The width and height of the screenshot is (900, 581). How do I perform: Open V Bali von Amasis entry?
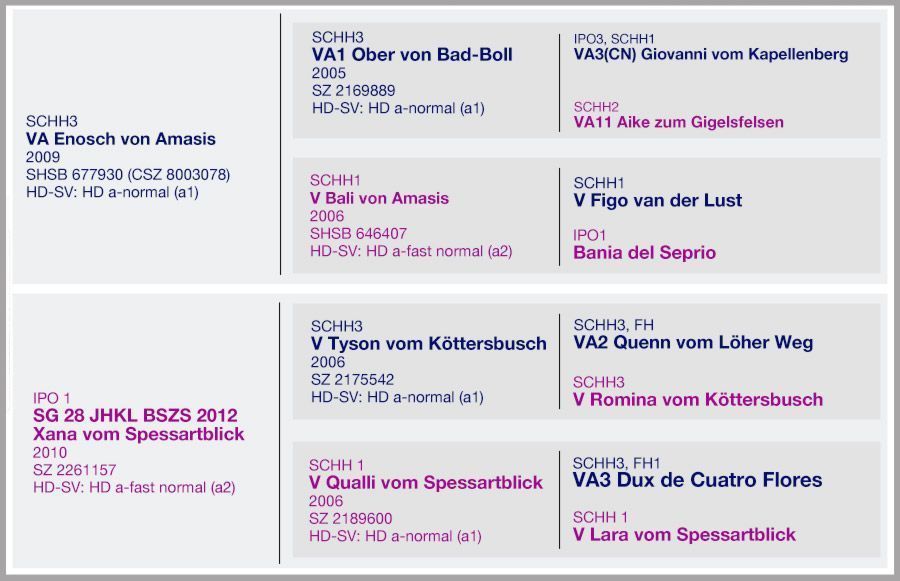(x=379, y=198)
